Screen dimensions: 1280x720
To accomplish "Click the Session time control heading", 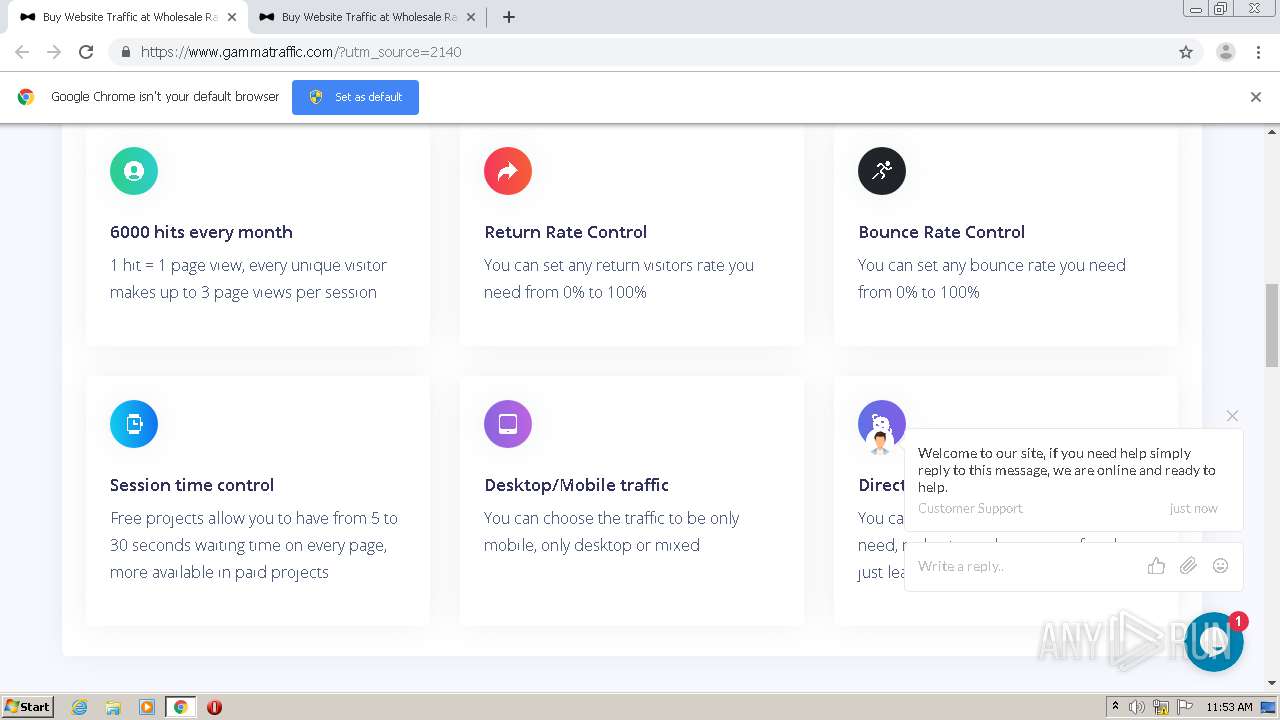I will (x=192, y=485).
